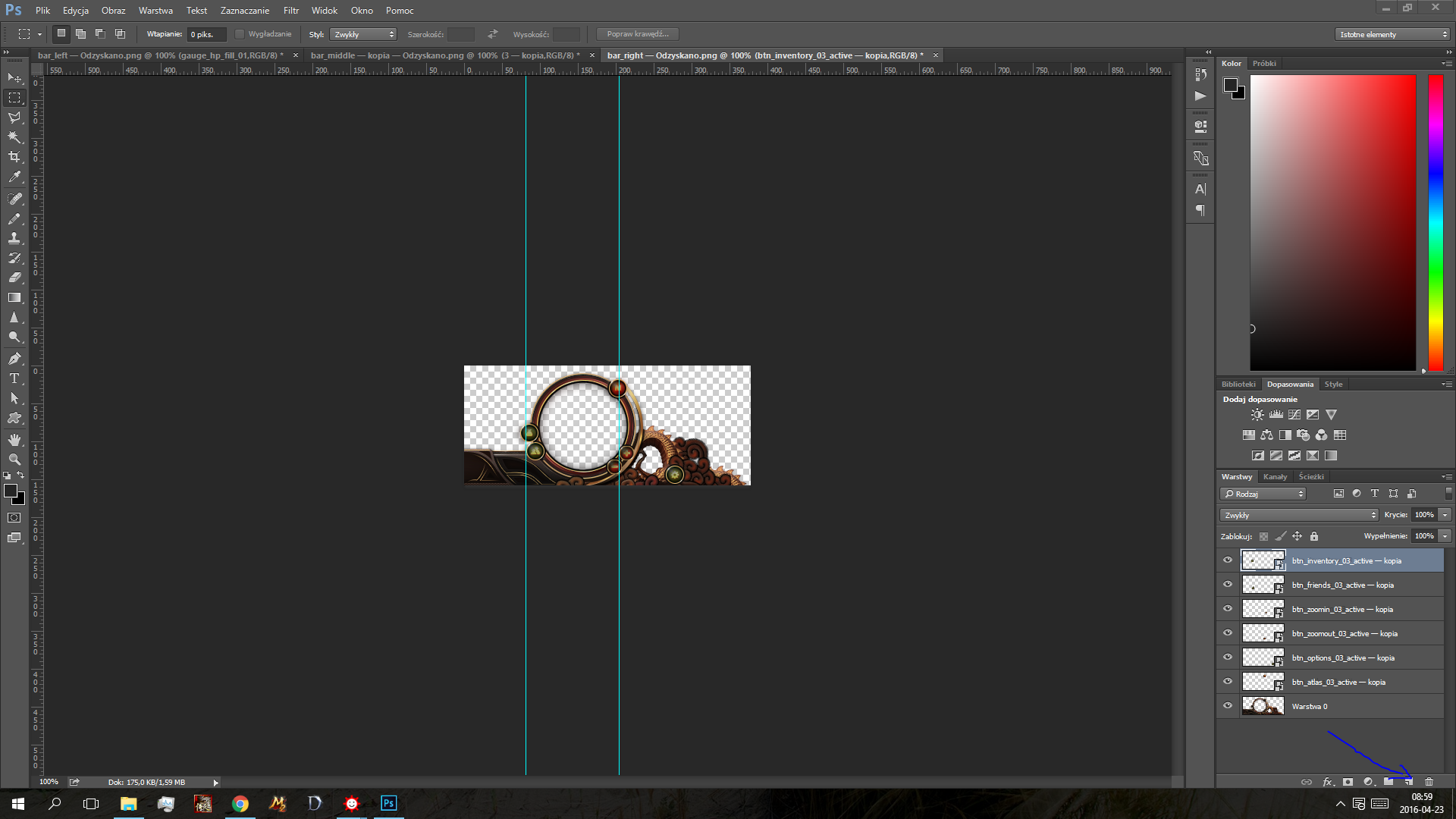Hide the btn_zoomin_03_active layer
This screenshot has width=1456, height=819.
pos(1228,609)
